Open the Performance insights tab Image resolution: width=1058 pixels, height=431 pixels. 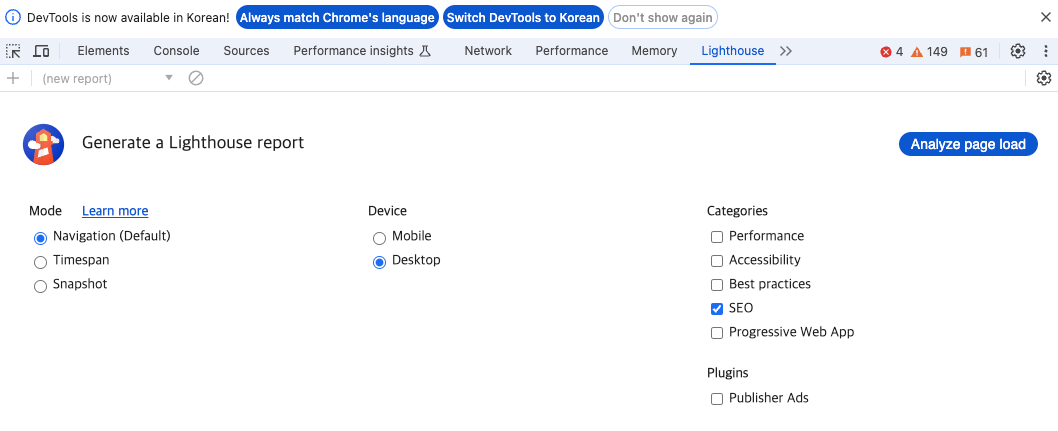pyautogui.click(x=362, y=51)
